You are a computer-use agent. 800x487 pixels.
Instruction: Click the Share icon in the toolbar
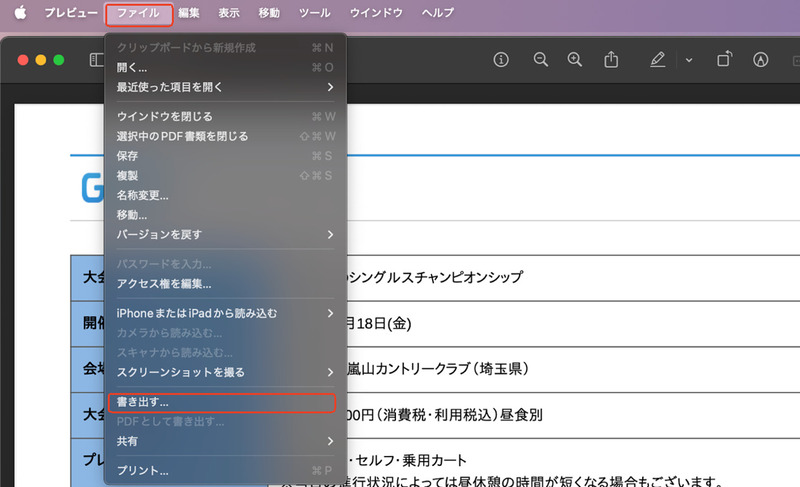pos(611,60)
